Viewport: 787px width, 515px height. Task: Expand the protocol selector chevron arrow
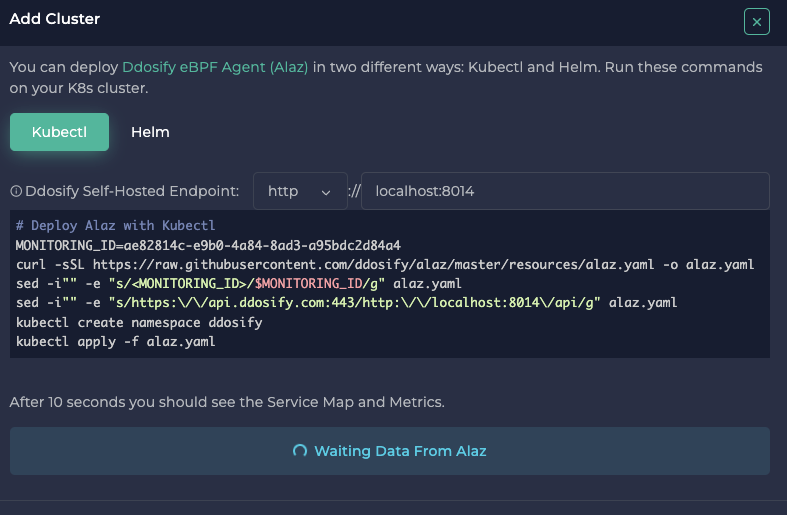tap(326, 192)
